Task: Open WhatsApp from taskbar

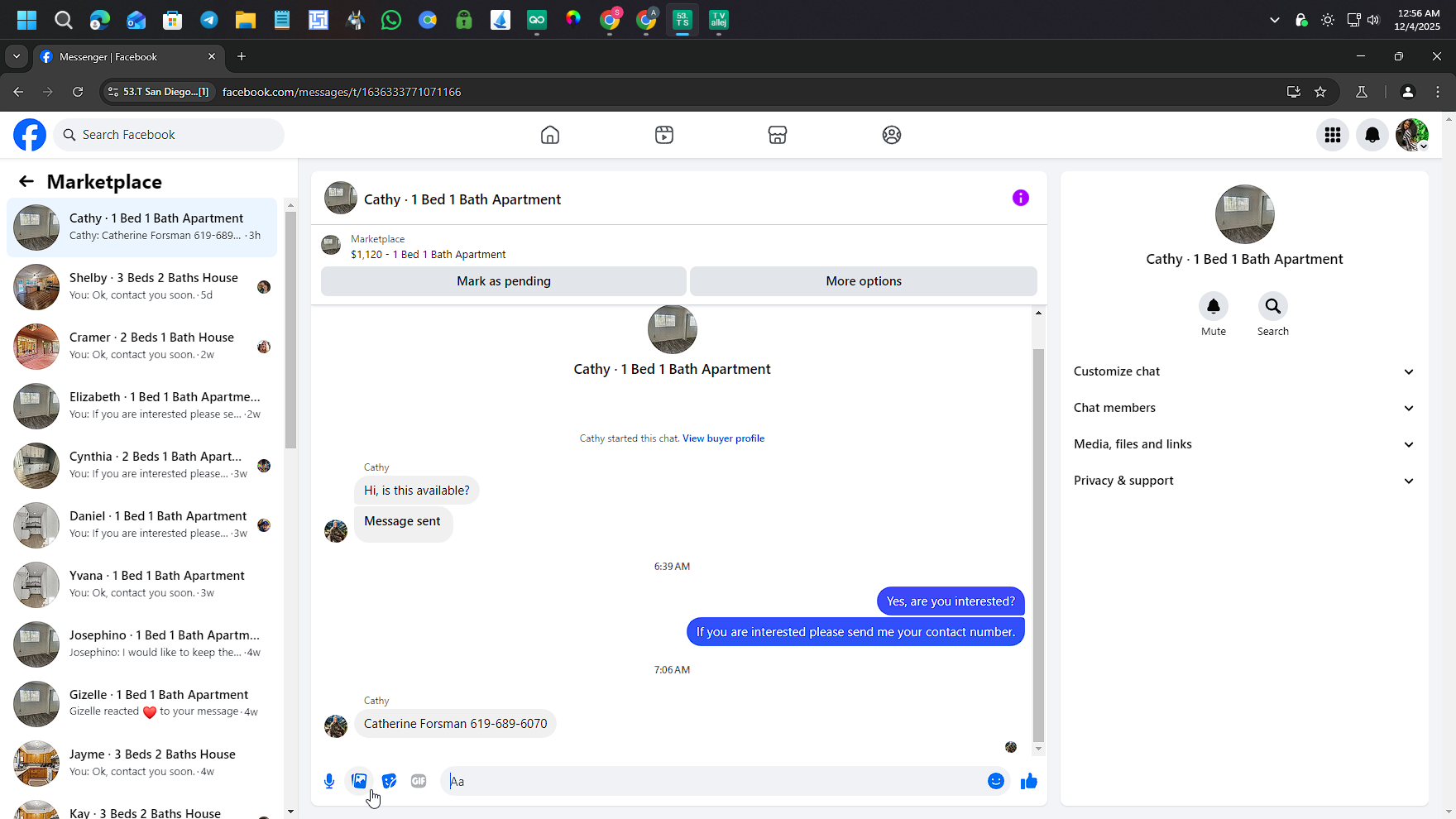Action: click(x=391, y=20)
